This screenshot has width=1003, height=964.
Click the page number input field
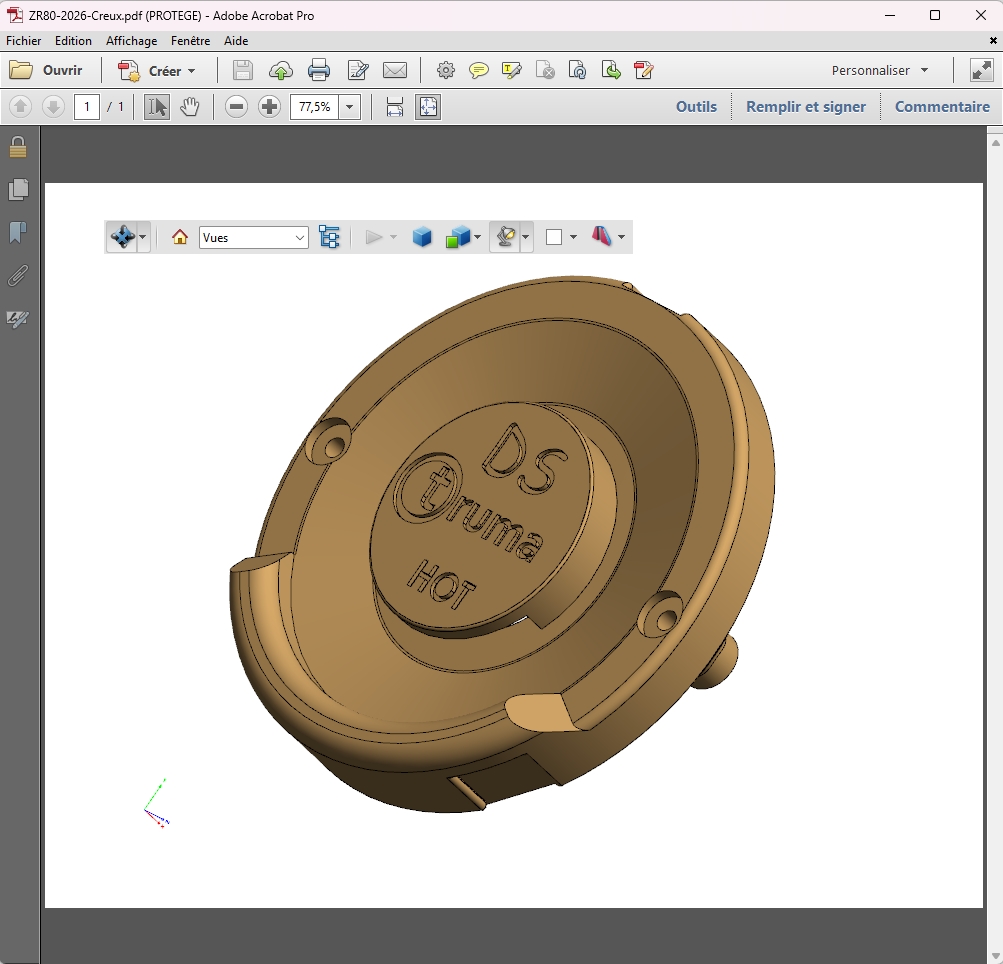pos(87,107)
